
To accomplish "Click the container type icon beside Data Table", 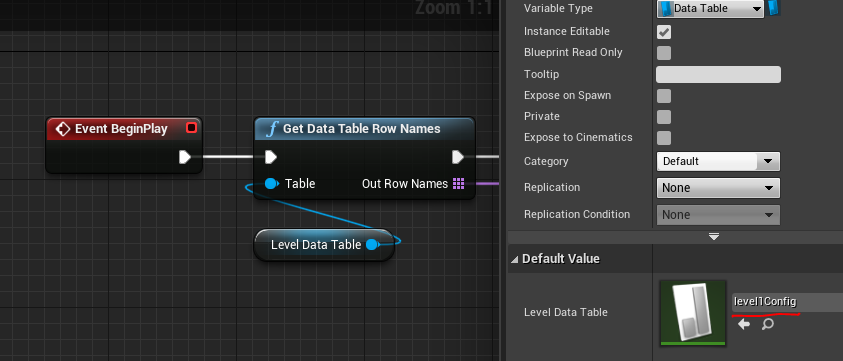I will (x=775, y=8).
